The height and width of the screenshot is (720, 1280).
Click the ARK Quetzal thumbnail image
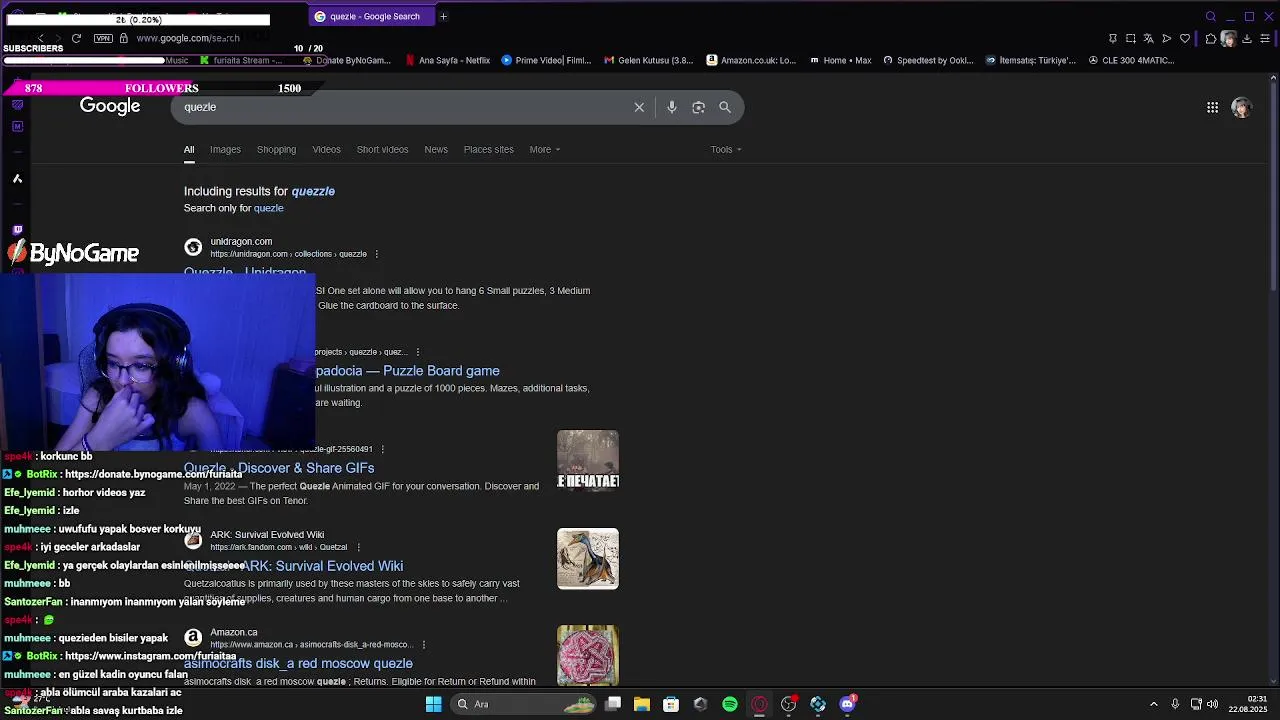(x=588, y=558)
